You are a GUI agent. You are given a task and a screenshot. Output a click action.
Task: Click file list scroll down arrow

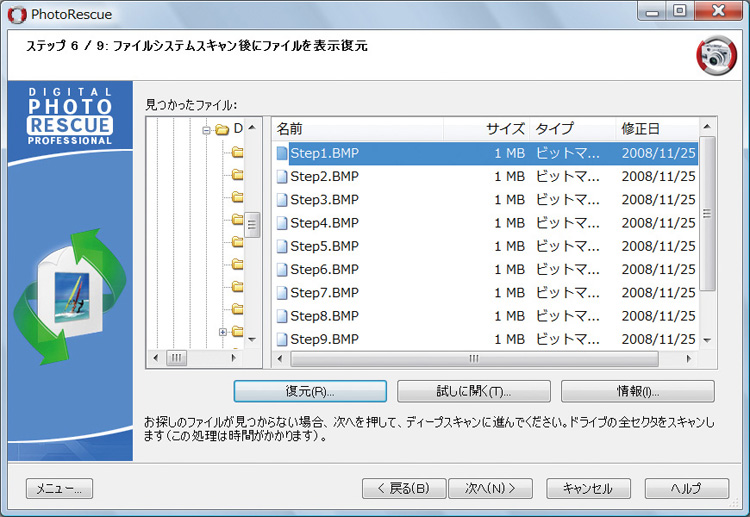point(707,341)
